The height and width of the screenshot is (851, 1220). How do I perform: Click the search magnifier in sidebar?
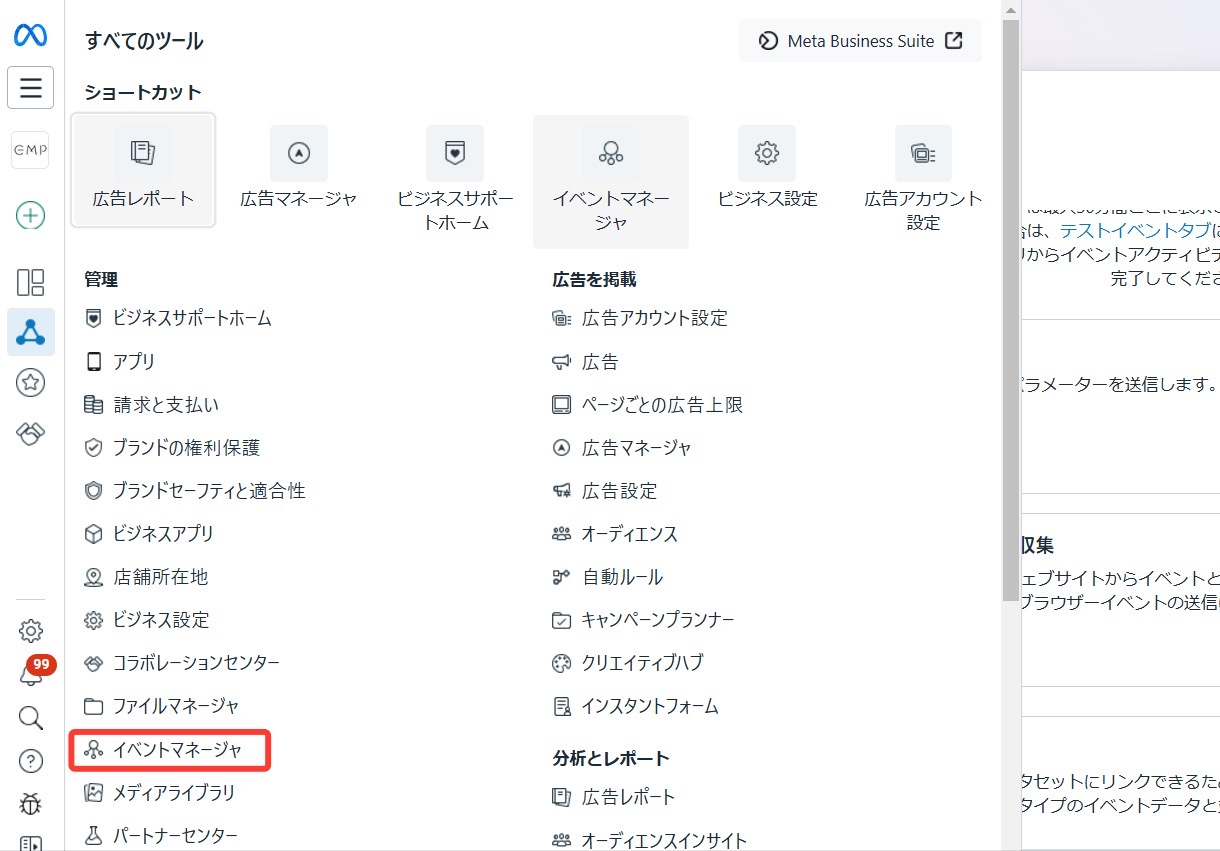(x=31, y=718)
